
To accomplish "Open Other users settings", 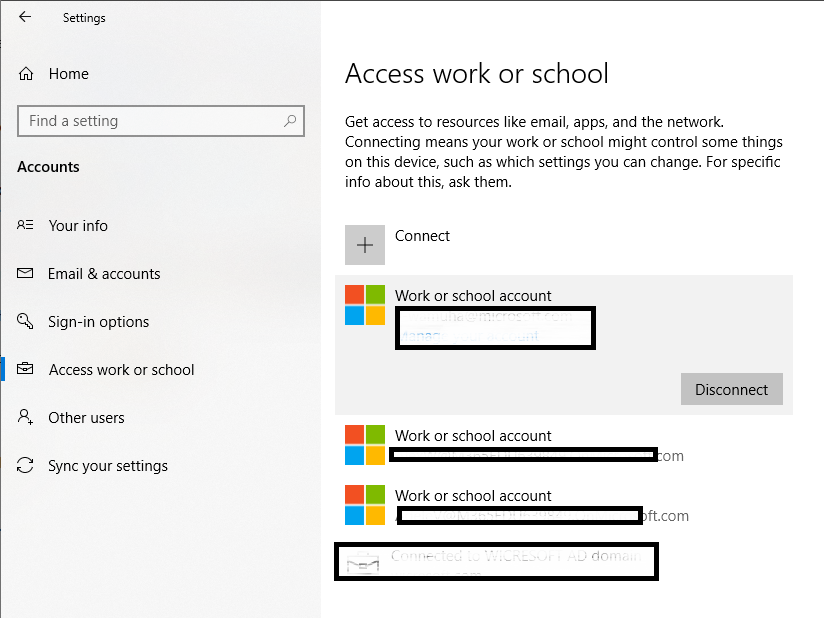I will point(86,418).
